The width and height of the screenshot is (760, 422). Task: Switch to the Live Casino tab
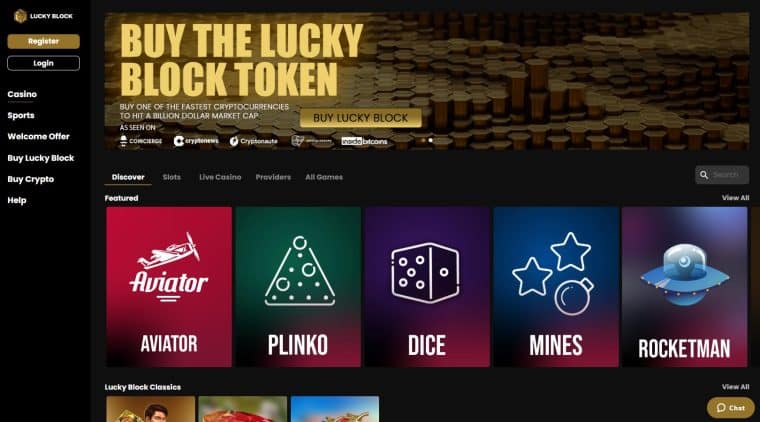[x=220, y=177]
